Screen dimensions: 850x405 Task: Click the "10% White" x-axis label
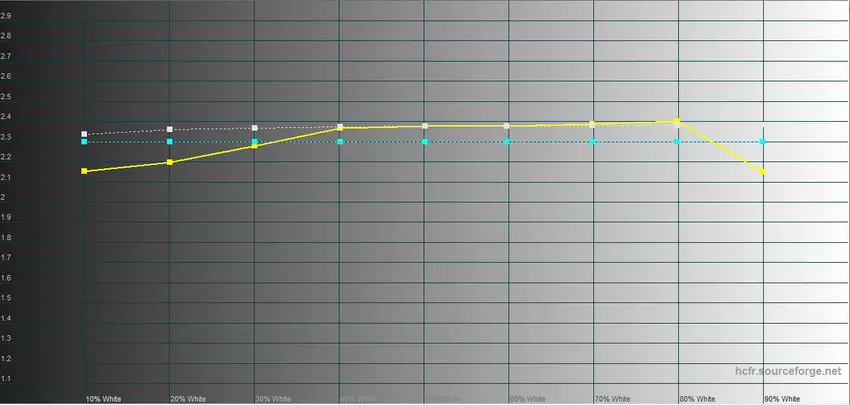[104, 398]
